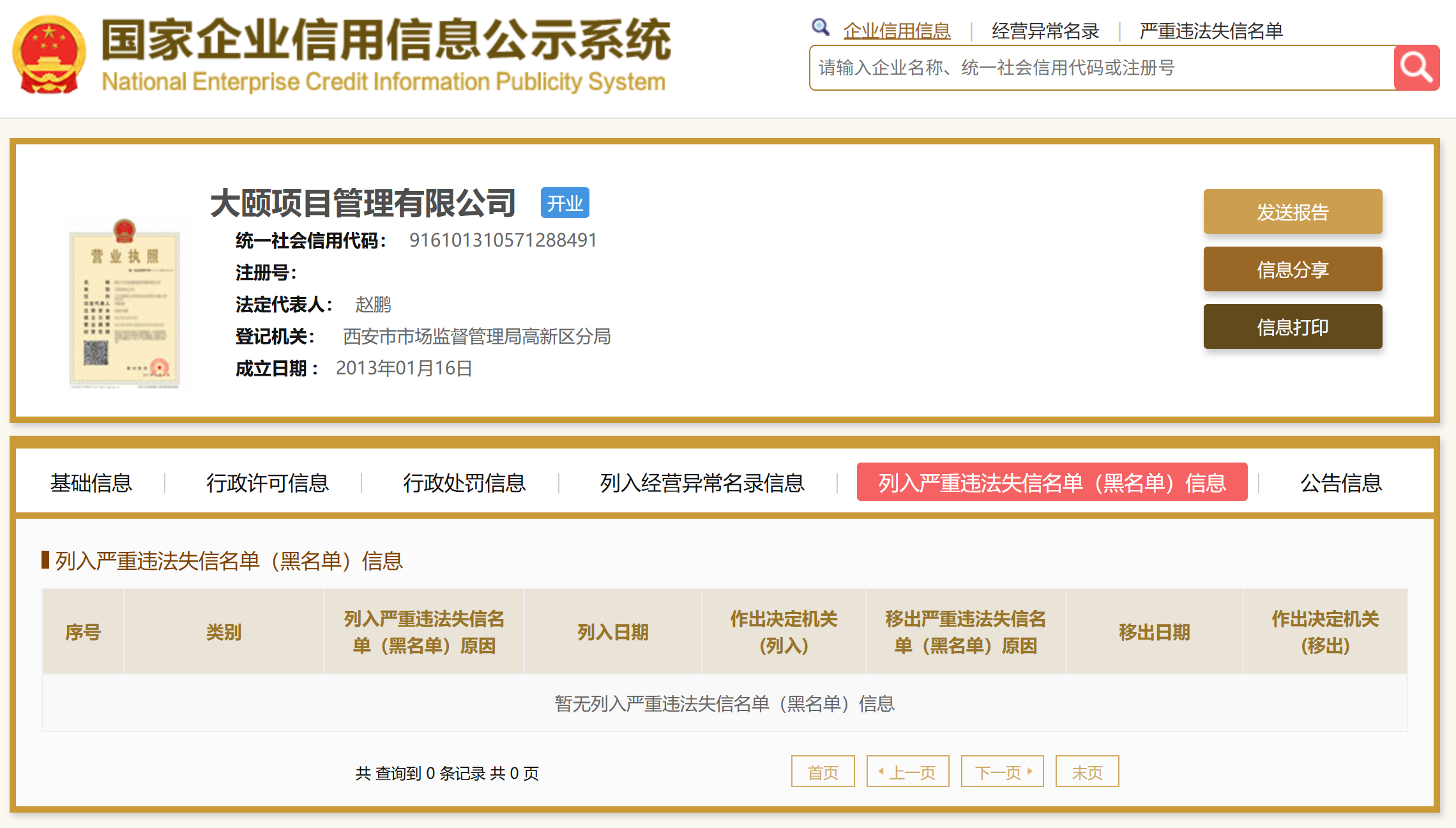
Task: Select 经营异常名录 search category
Action: (1045, 31)
